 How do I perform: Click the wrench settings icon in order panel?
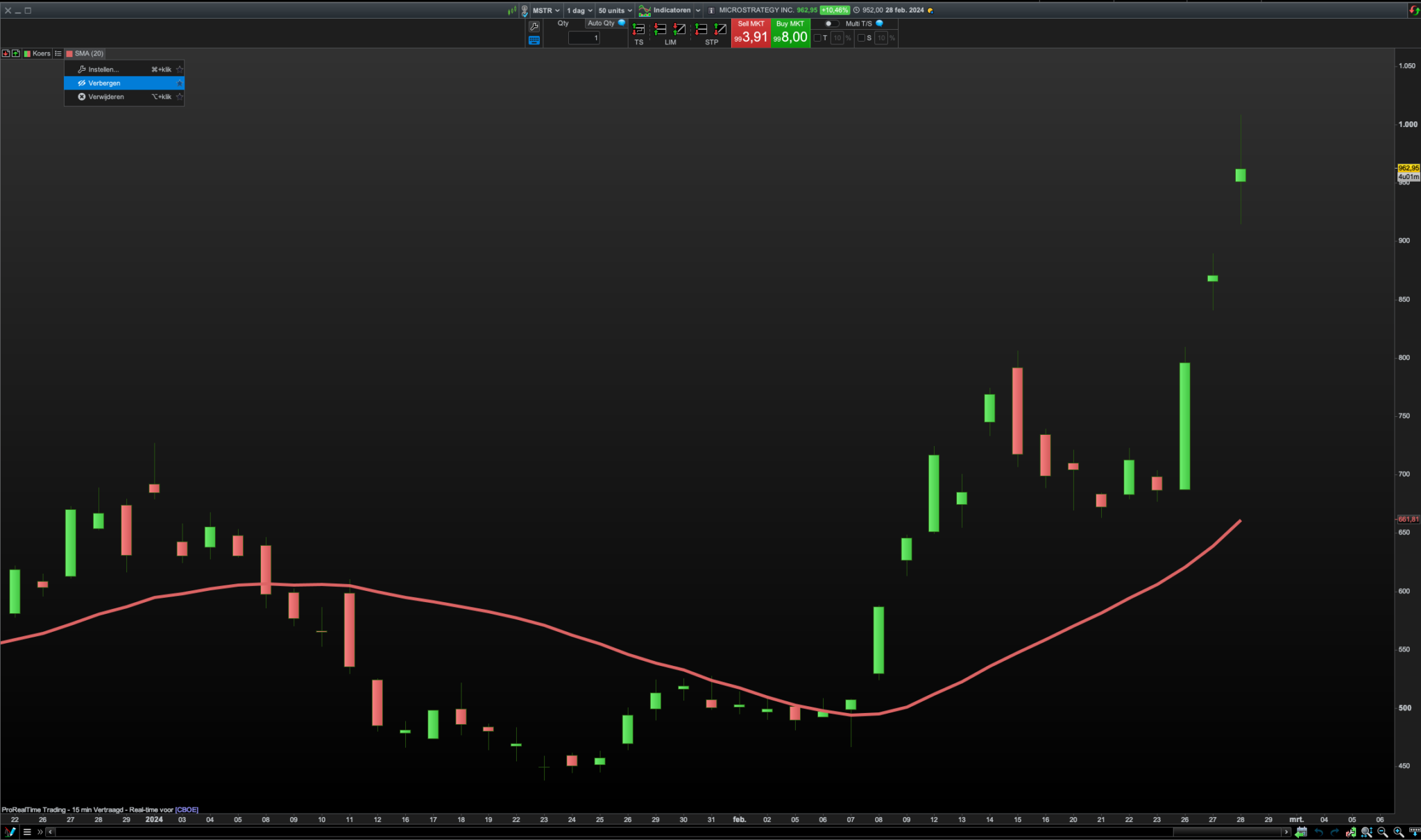(534, 26)
